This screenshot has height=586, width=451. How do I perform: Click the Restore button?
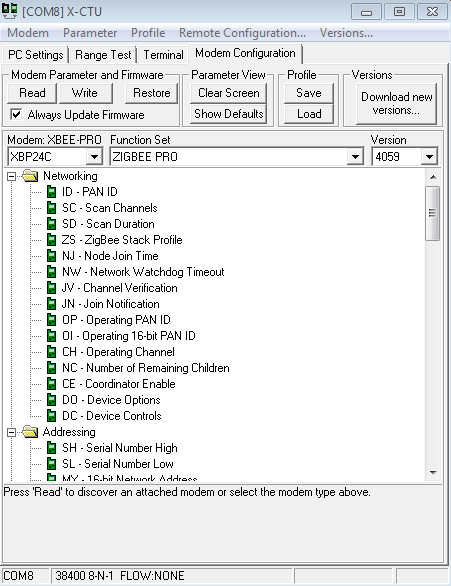pos(152,93)
